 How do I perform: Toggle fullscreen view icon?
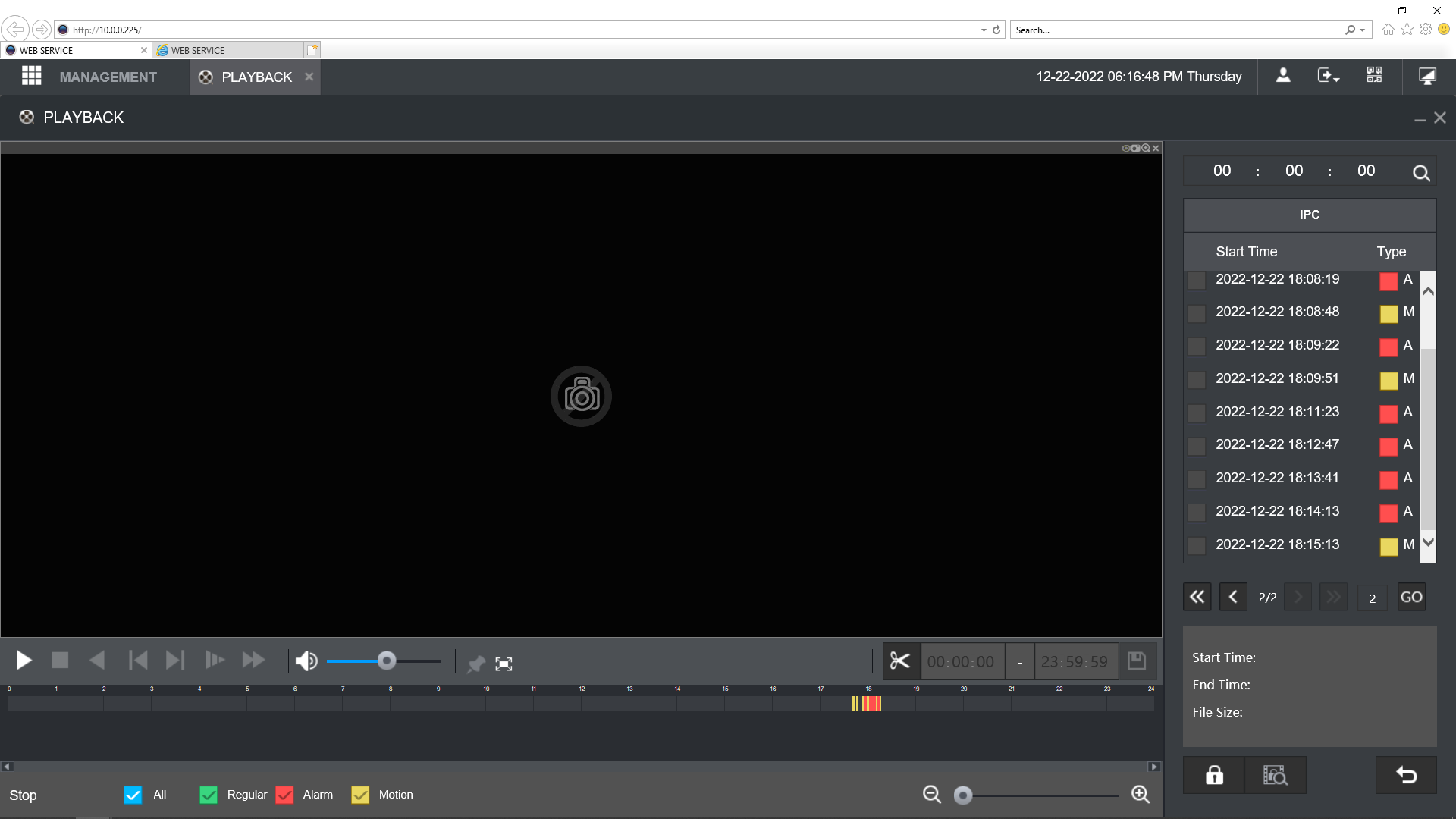[x=504, y=664]
